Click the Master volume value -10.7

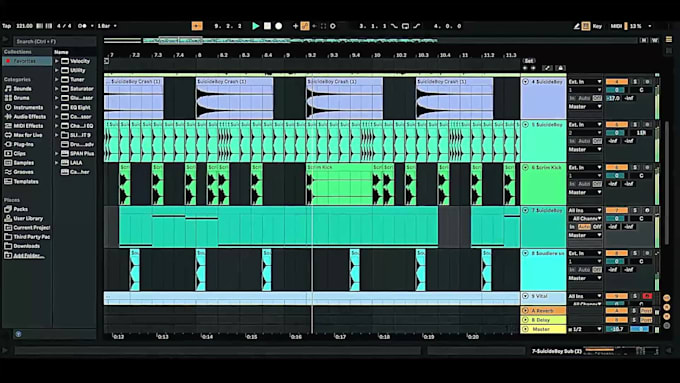617,329
